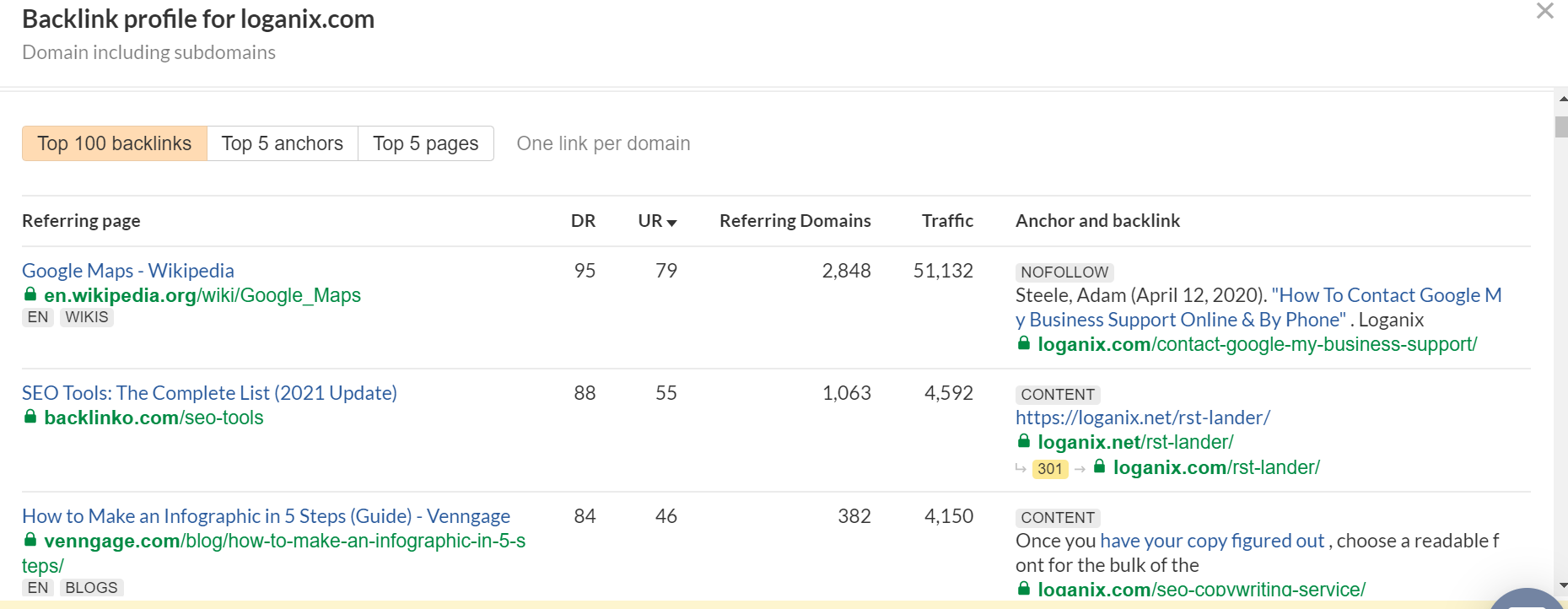1568x609 pixels.
Task: Switch to the Top 5 anchors tab
Action: (282, 143)
